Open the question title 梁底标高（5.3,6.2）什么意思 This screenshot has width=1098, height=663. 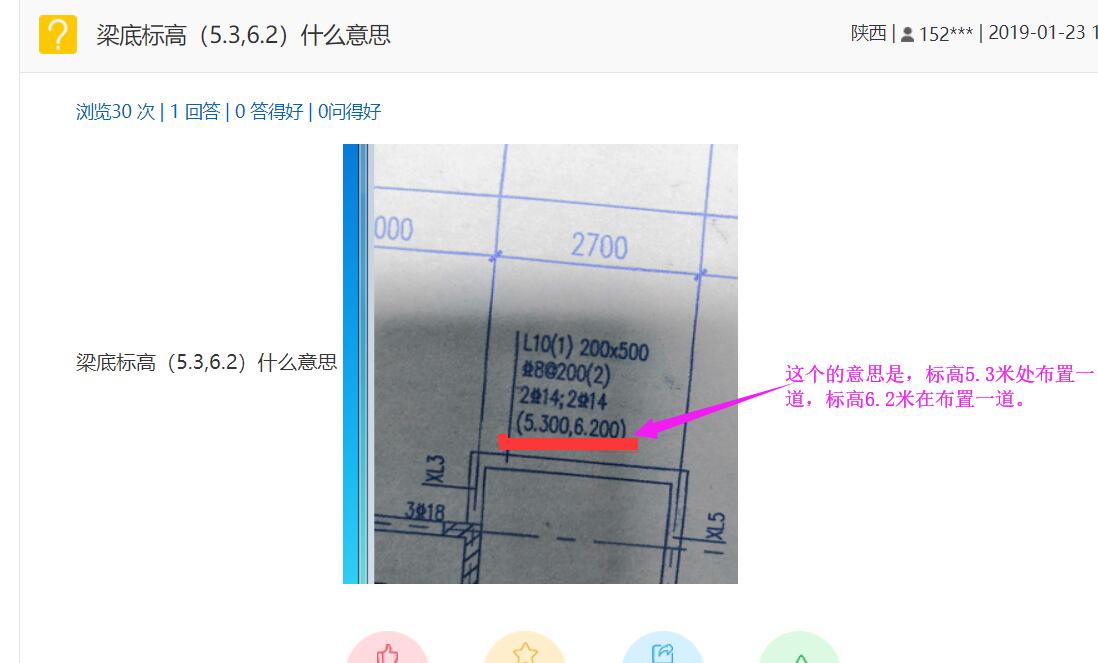pos(243,35)
